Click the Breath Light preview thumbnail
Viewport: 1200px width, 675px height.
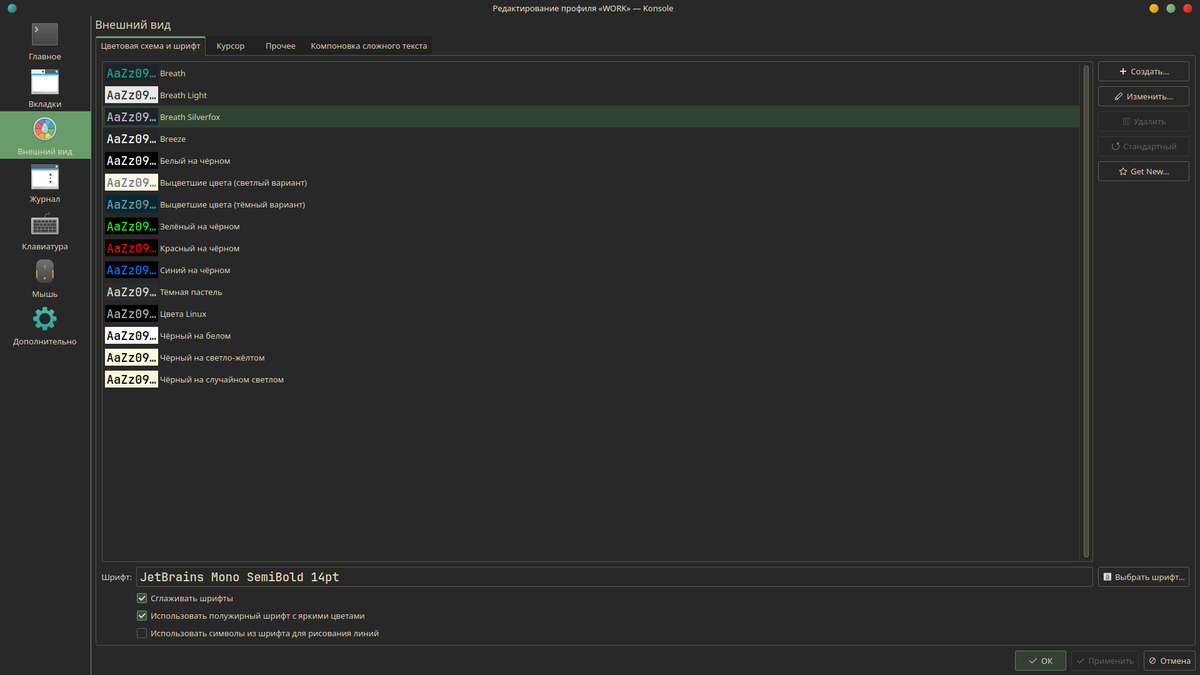point(131,95)
